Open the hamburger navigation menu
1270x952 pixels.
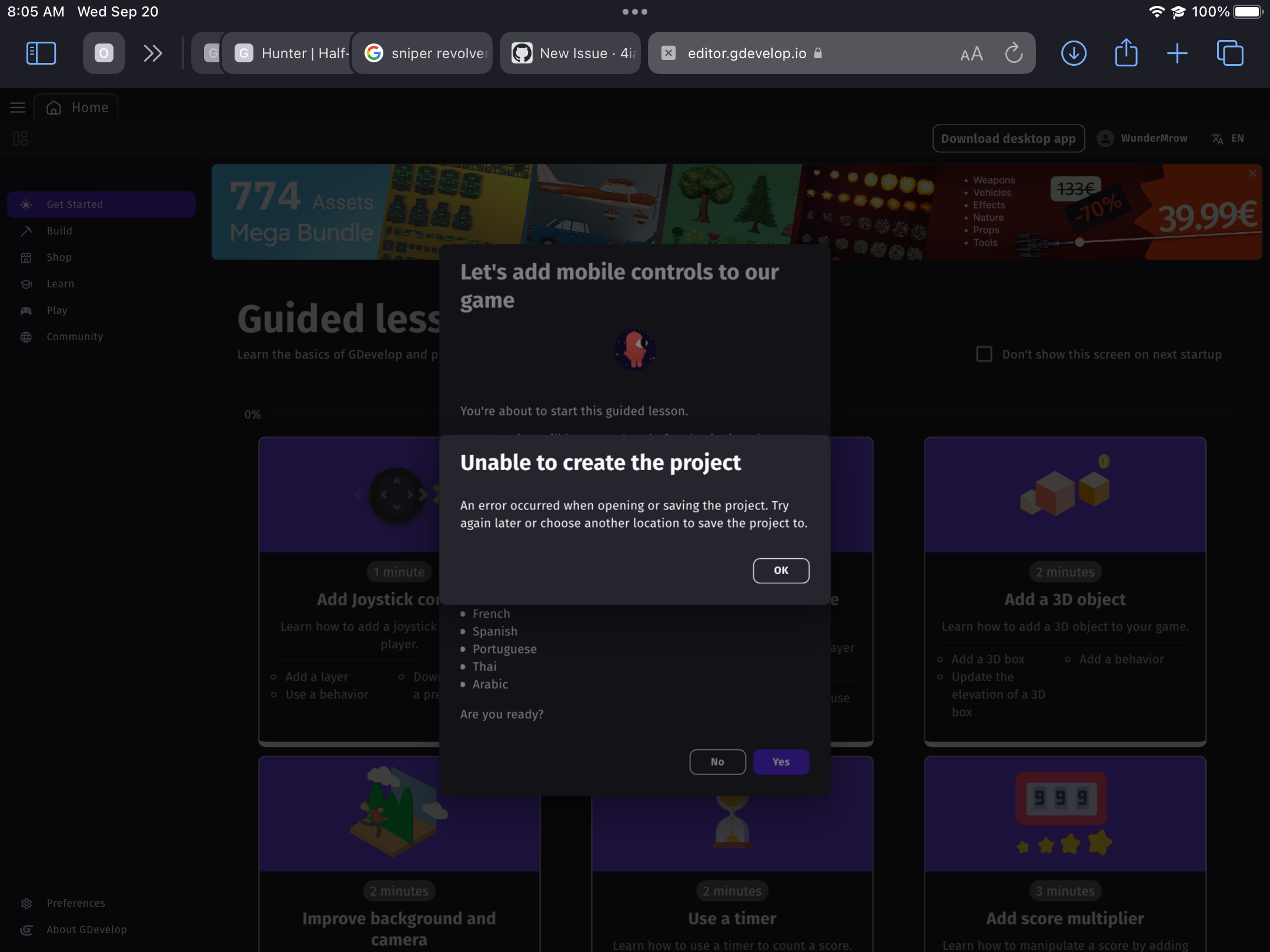(17, 107)
